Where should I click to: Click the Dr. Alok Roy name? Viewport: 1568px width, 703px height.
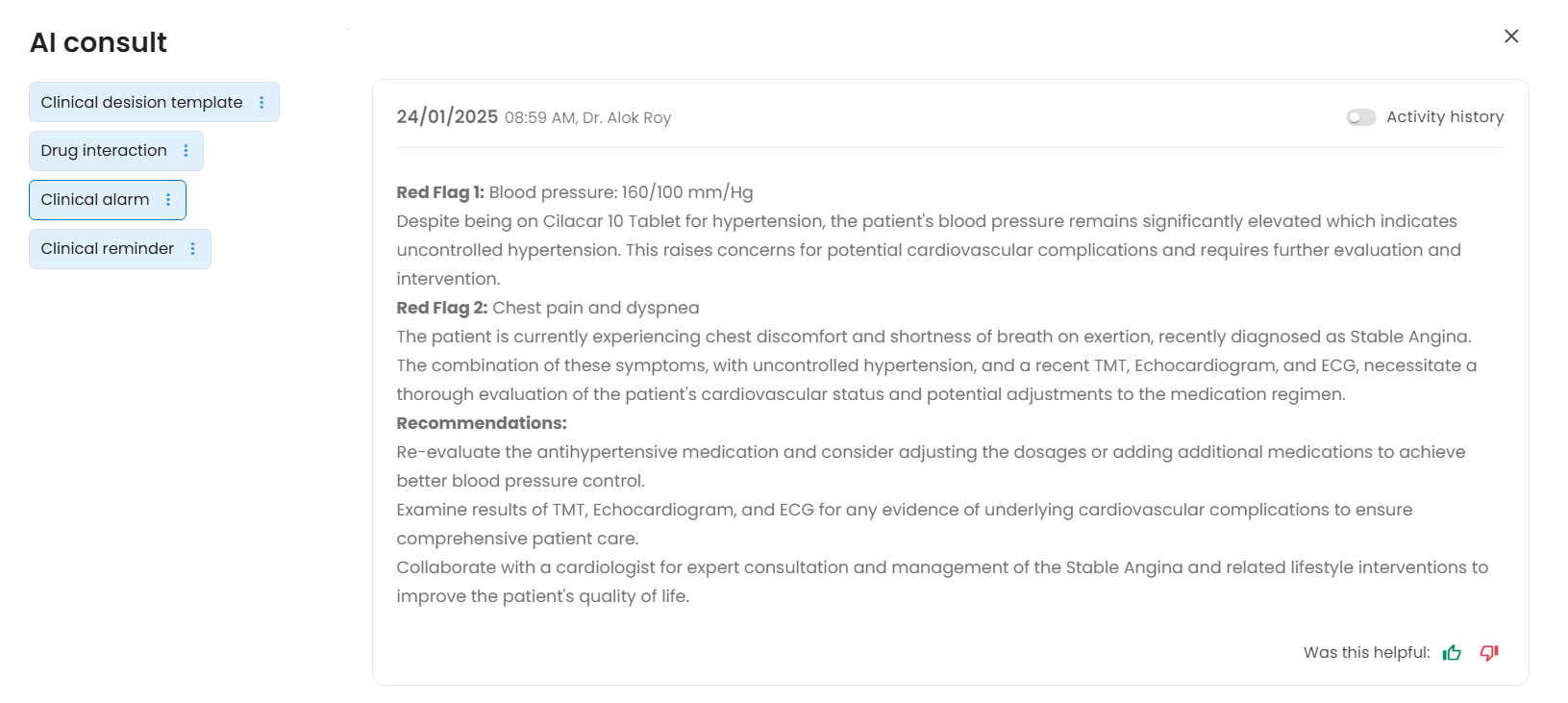[x=627, y=118]
